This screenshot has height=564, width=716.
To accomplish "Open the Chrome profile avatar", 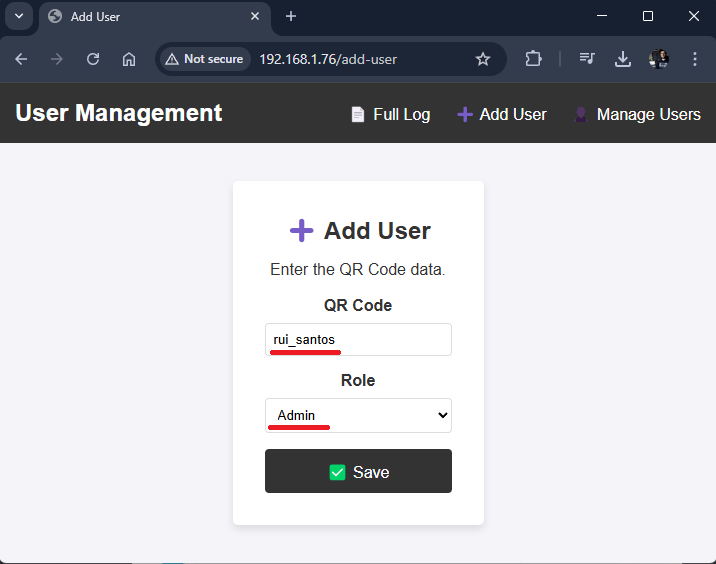I will coord(658,59).
